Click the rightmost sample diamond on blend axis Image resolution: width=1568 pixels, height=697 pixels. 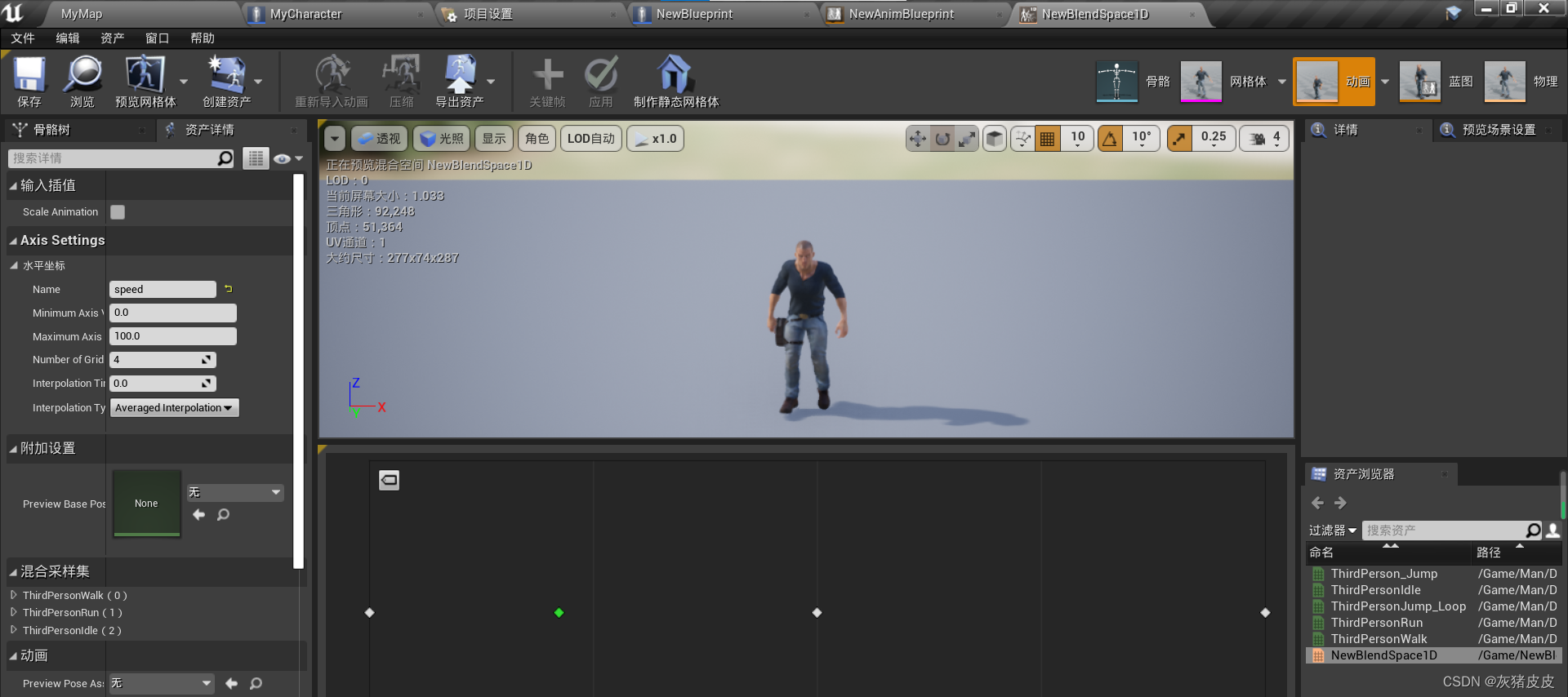[1265, 612]
